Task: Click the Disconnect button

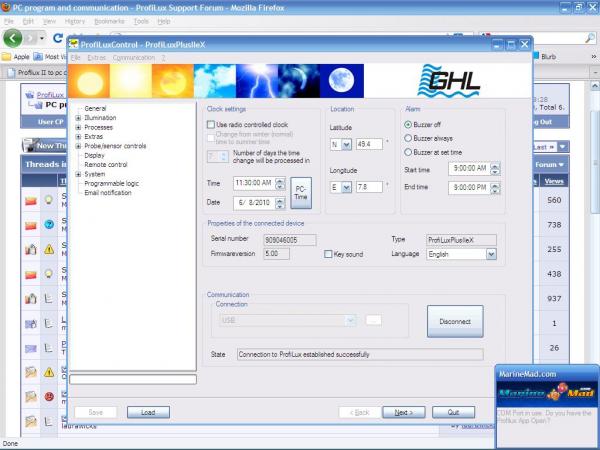Action: 455,321
